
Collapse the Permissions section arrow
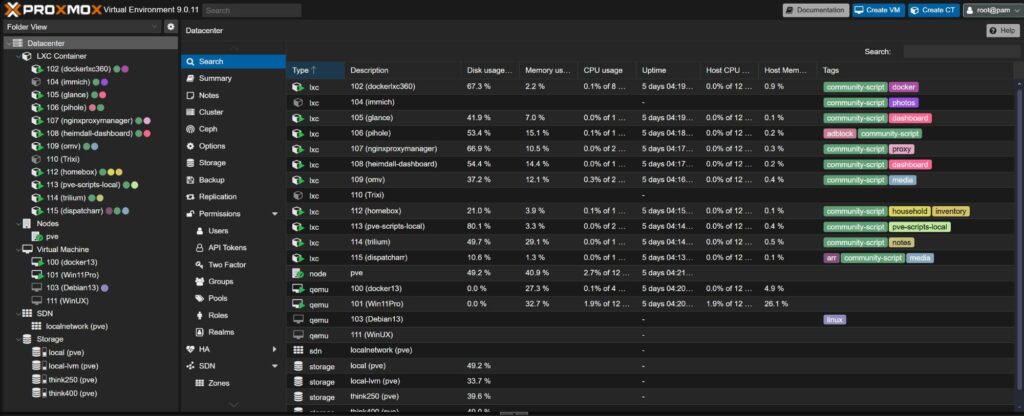click(274, 214)
